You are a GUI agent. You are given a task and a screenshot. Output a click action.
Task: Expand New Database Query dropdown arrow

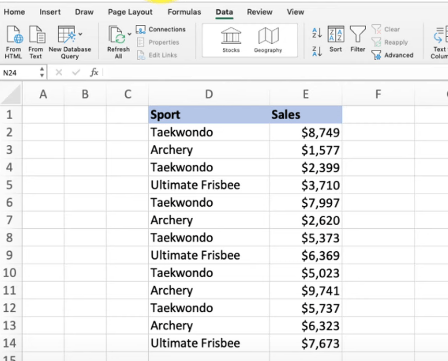click(80, 34)
